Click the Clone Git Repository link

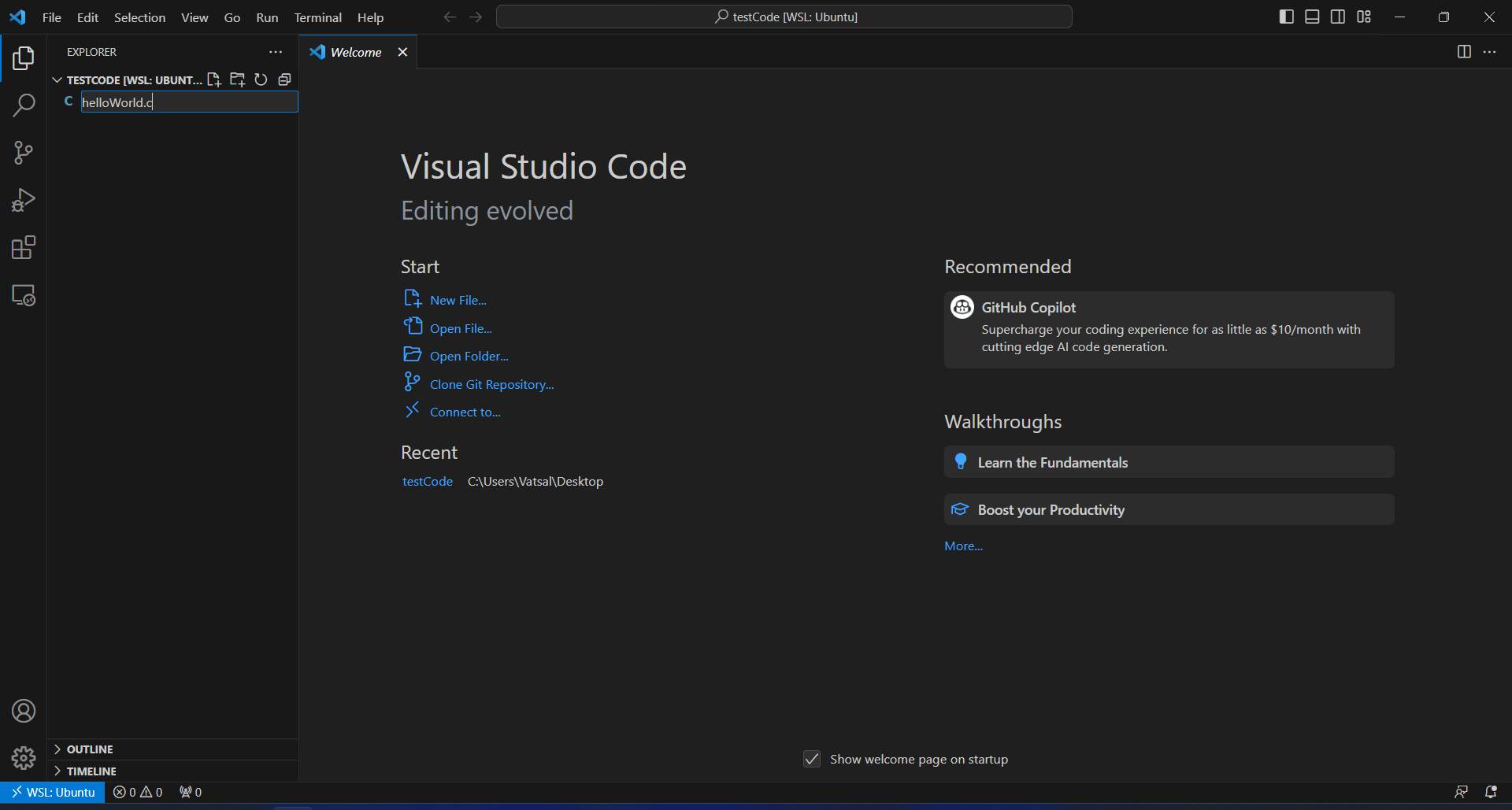pos(491,384)
